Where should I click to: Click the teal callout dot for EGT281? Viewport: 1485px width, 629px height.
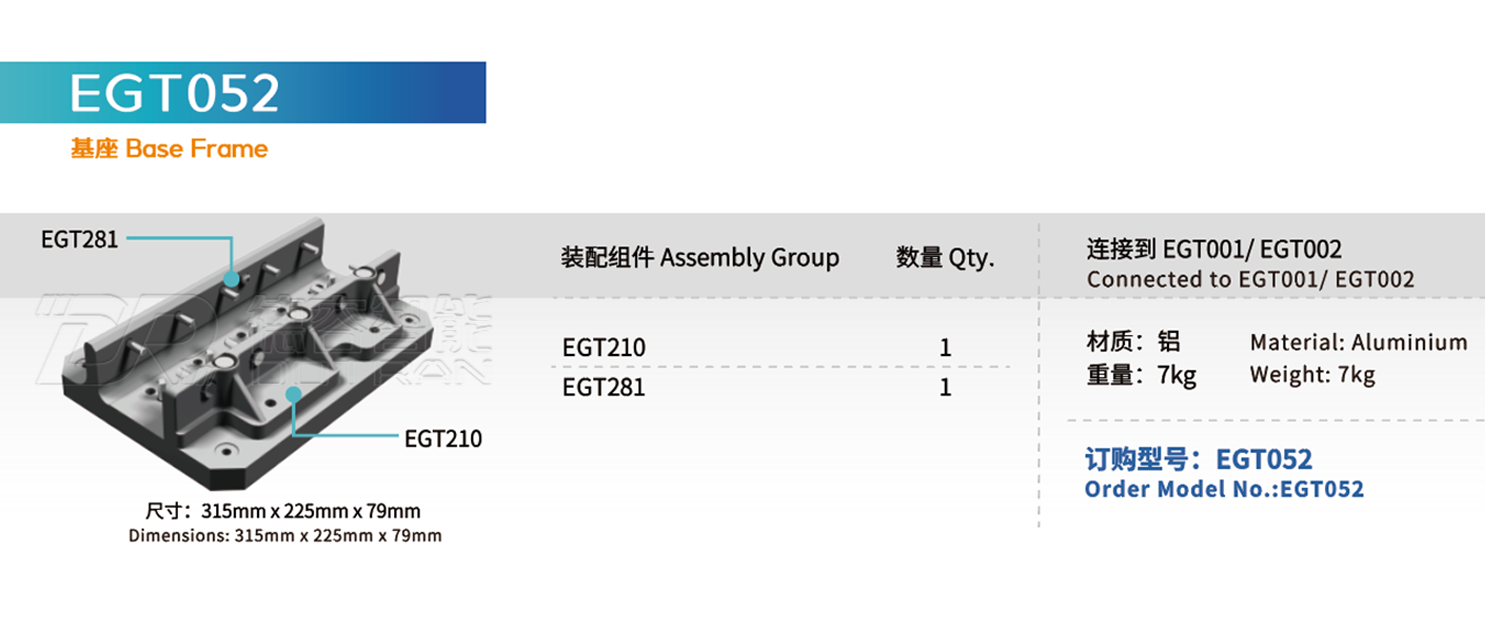[x=232, y=281]
